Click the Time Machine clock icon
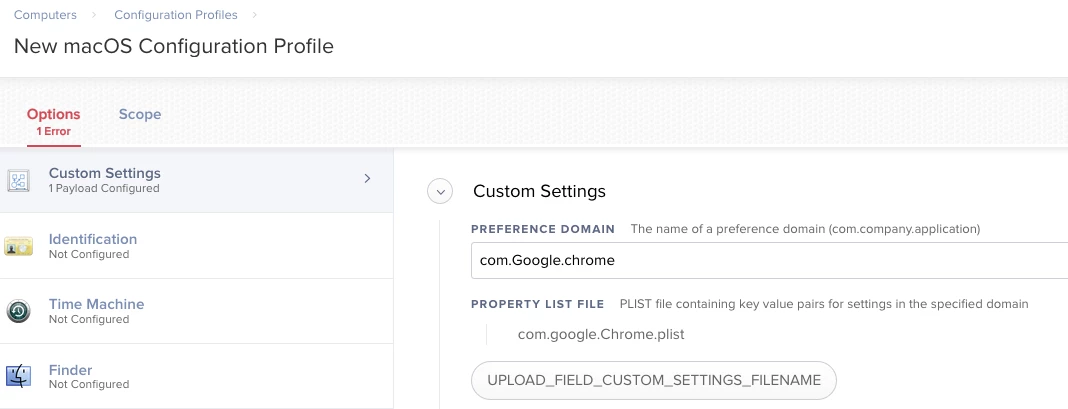 [x=18, y=312]
